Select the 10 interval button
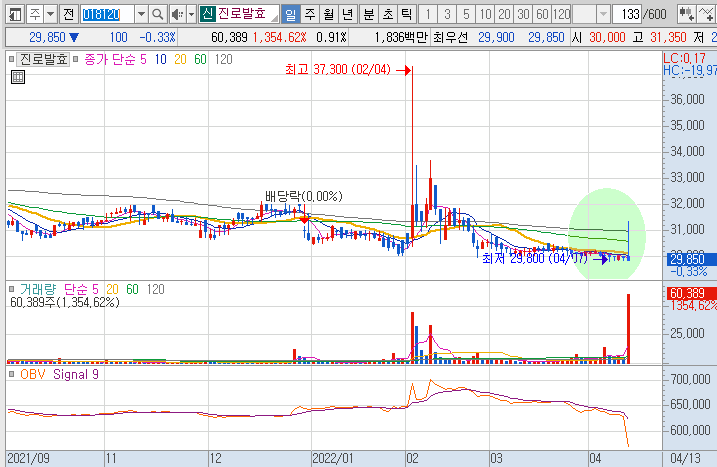 coord(485,14)
